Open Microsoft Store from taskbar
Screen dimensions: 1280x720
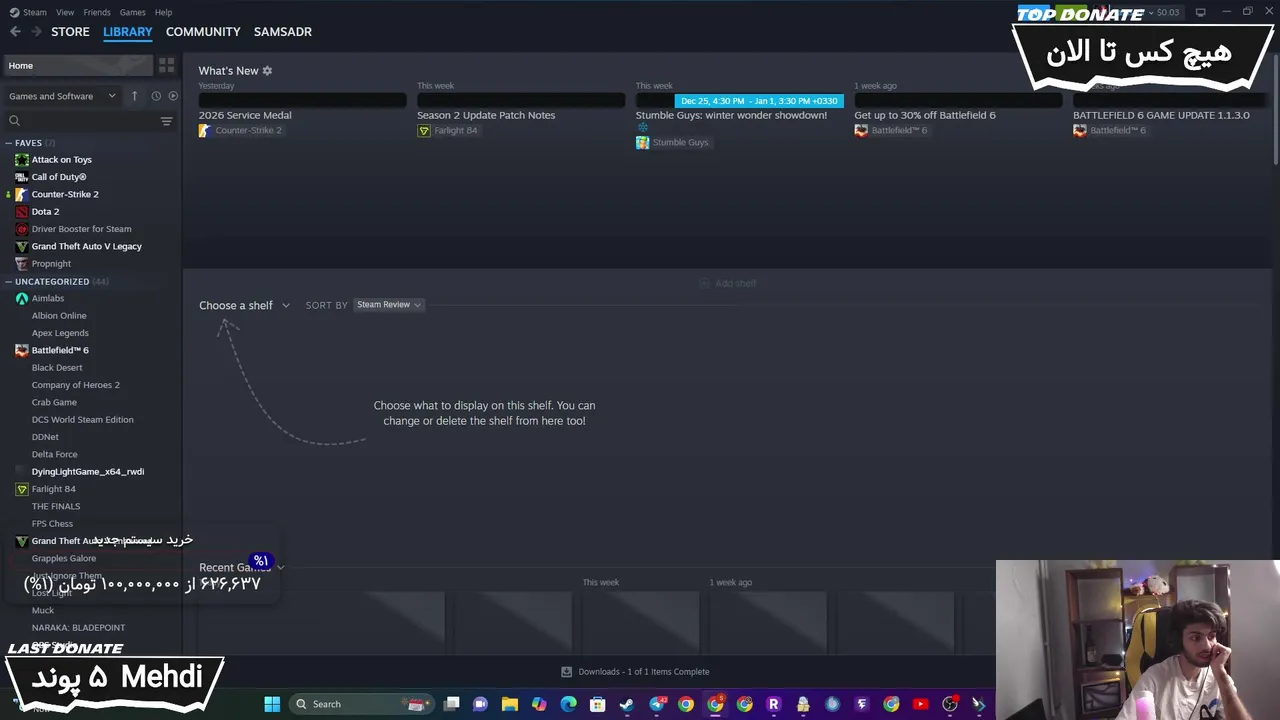tap(598, 704)
